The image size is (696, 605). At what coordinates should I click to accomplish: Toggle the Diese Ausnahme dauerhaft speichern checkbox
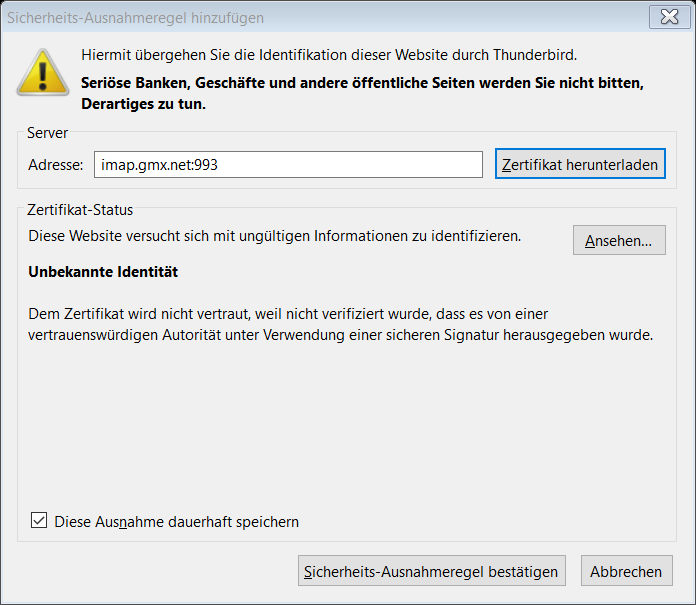tap(39, 520)
